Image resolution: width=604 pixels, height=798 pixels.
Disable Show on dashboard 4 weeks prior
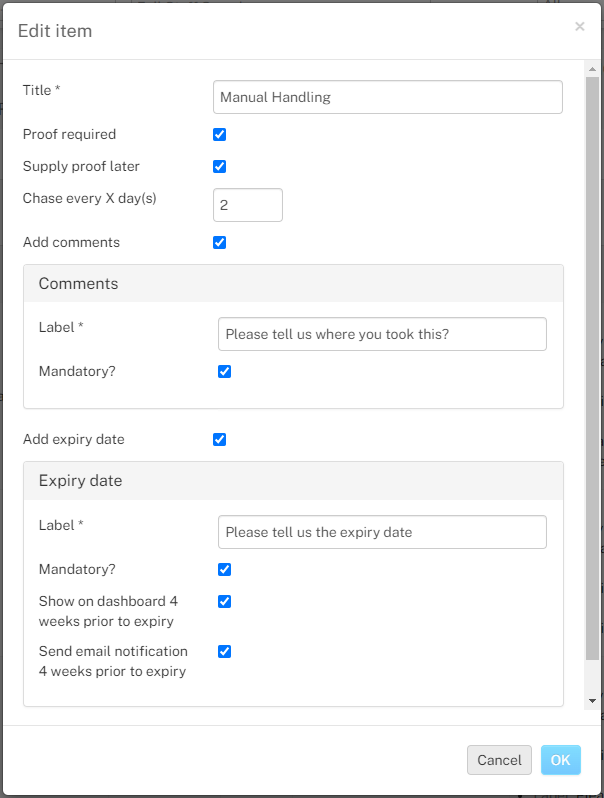click(224, 602)
